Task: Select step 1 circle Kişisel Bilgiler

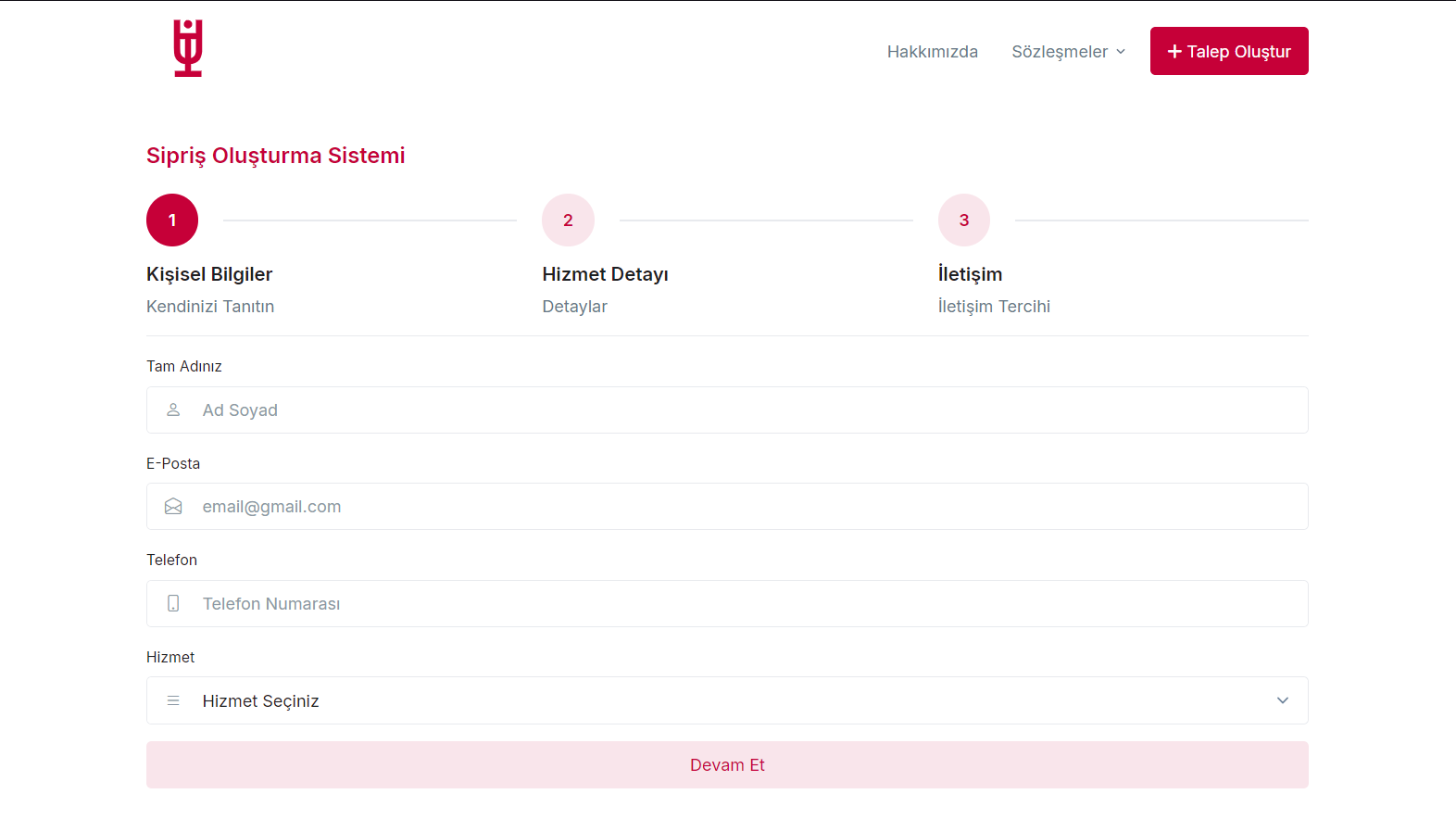Action: pos(172,220)
